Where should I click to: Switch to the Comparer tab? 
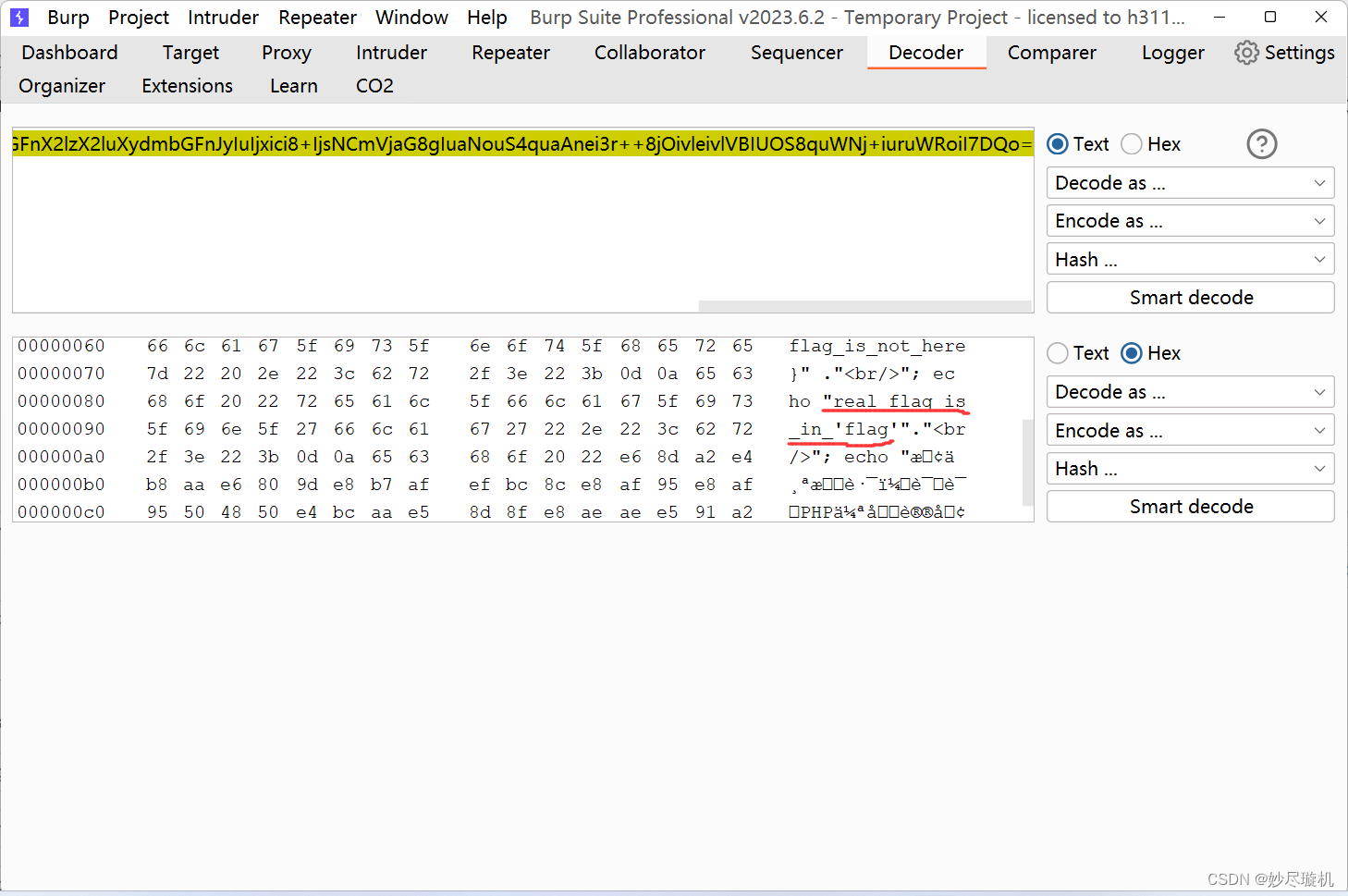(1051, 53)
